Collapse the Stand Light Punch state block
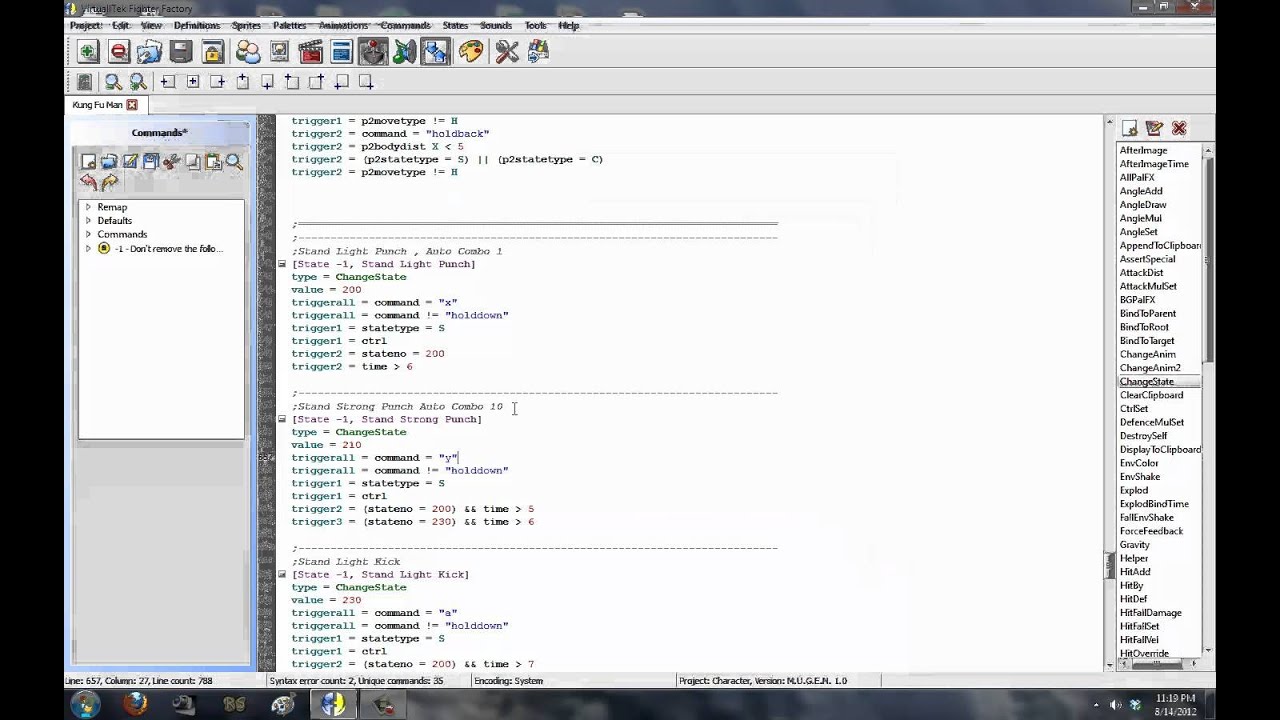Screen dimensions: 1280x720 click(x=282, y=264)
